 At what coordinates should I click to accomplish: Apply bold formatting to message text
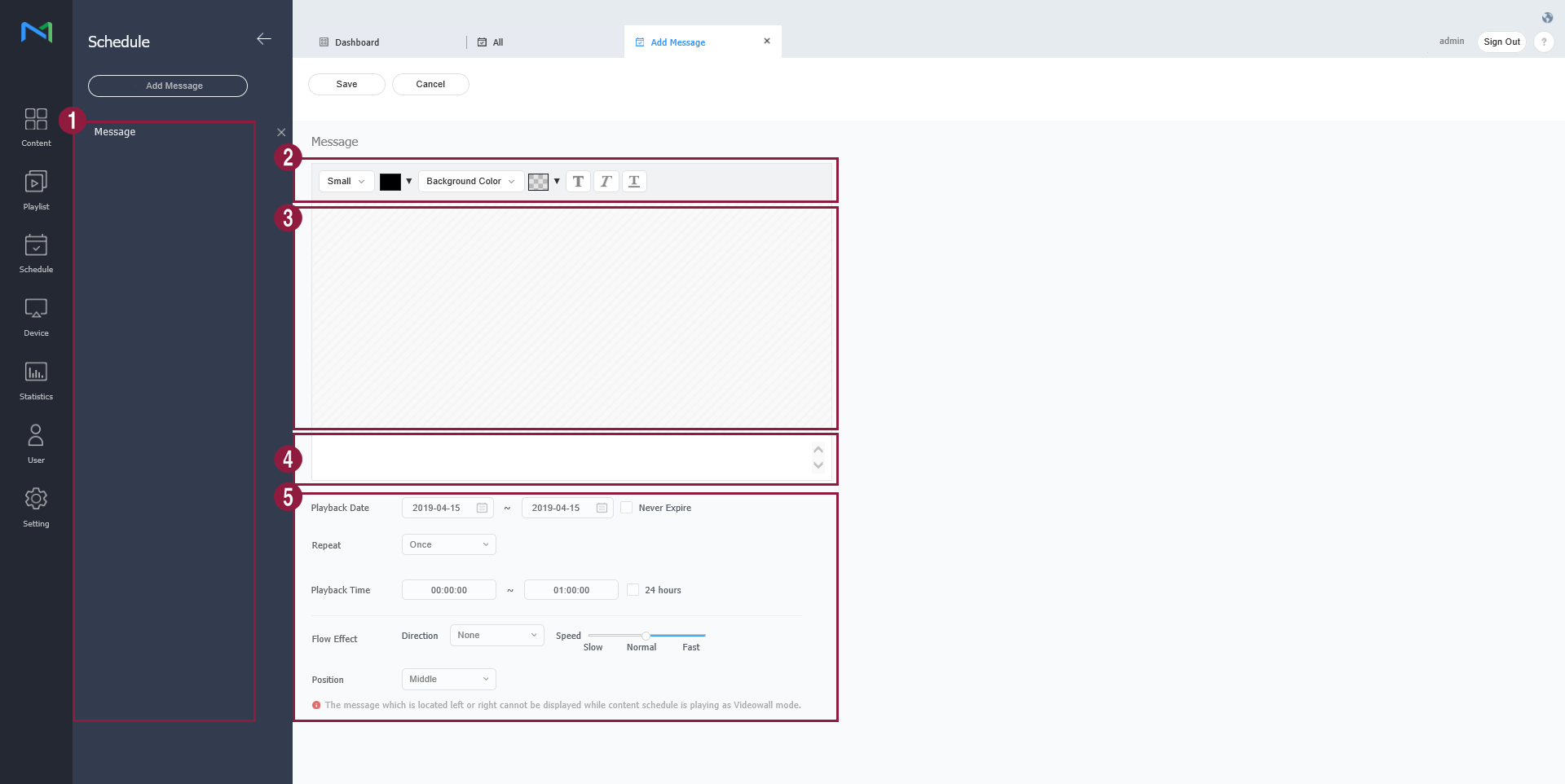tap(578, 181)
